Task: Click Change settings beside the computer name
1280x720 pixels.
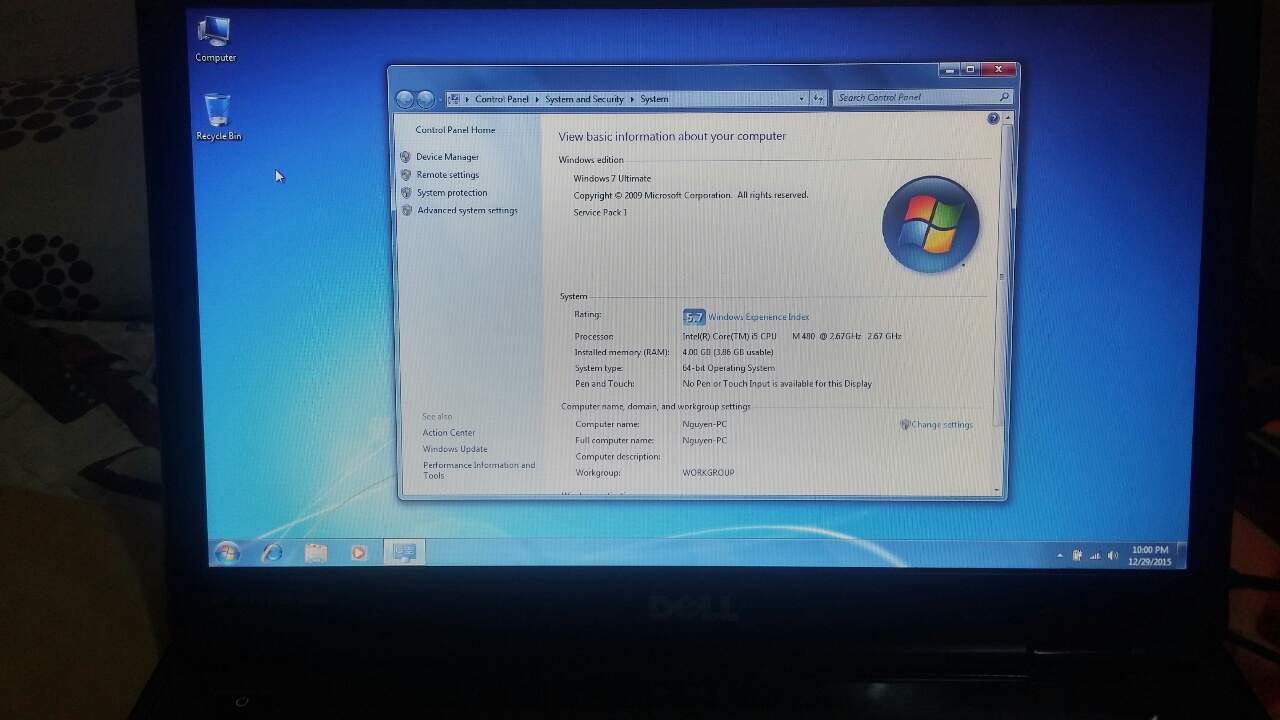Action: pyautogui.click(x=941, y=425)
